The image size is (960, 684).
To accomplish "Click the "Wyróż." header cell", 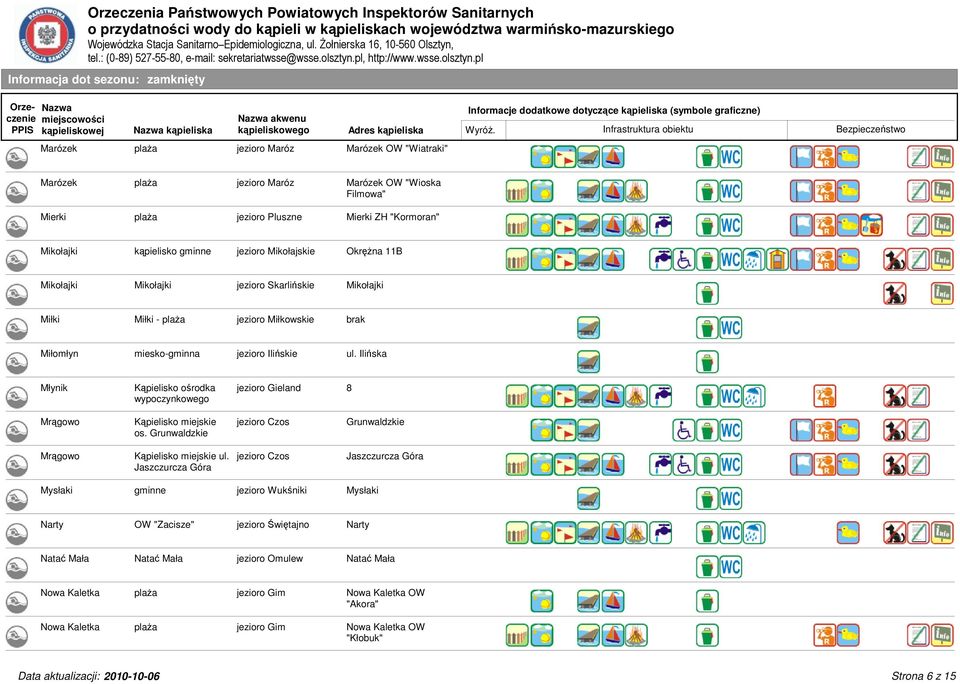I will [480, 129].
